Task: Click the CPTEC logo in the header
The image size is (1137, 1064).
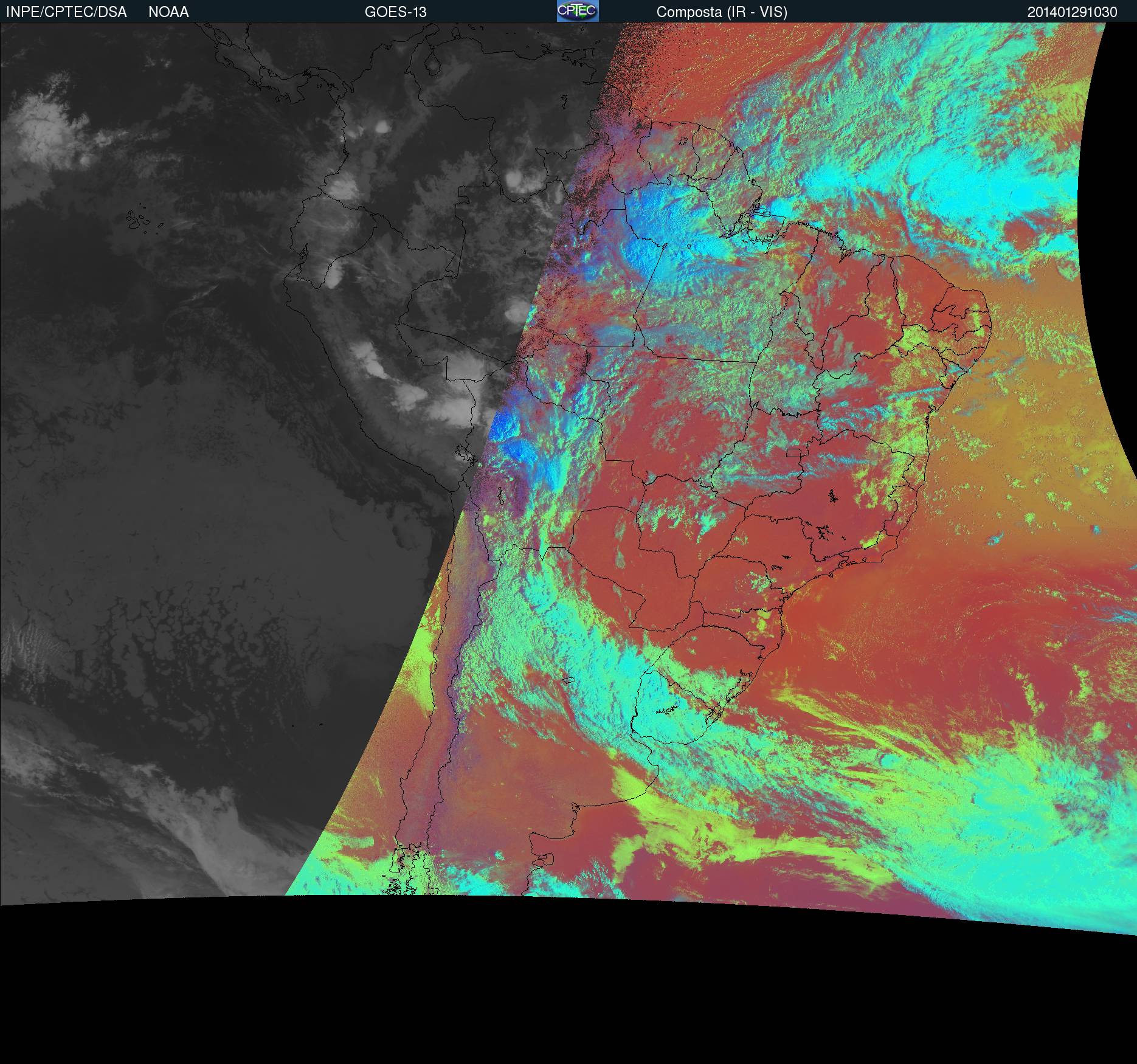Action: (578, 11)
